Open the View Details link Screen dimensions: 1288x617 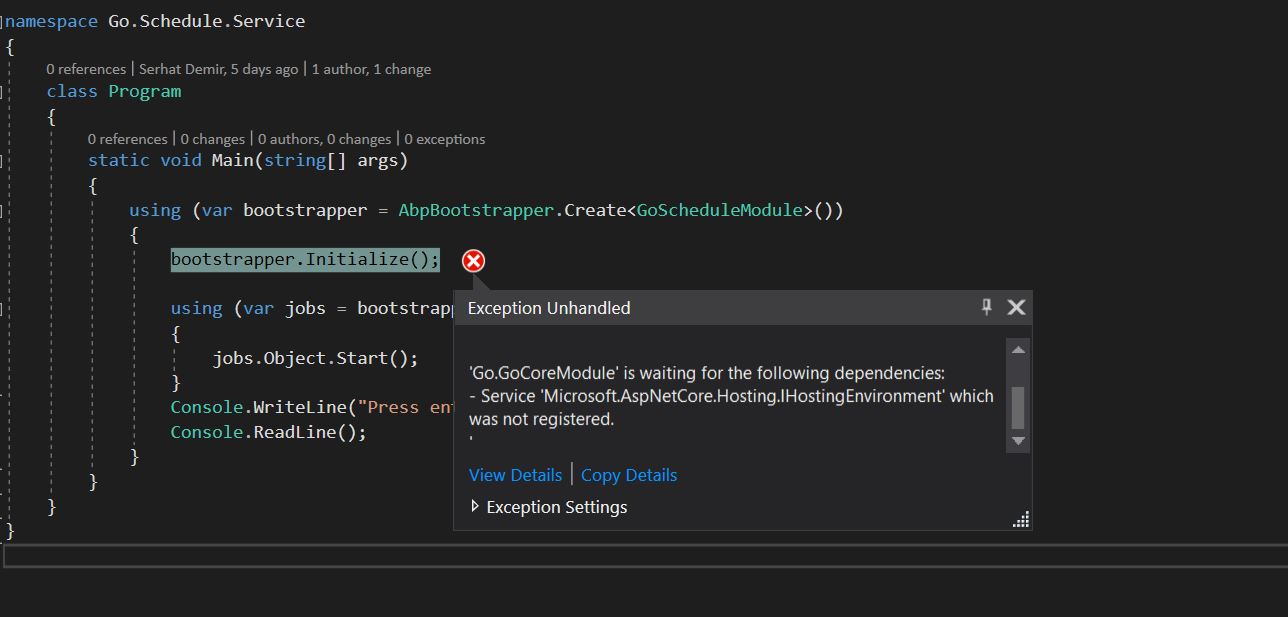point(515,475)
